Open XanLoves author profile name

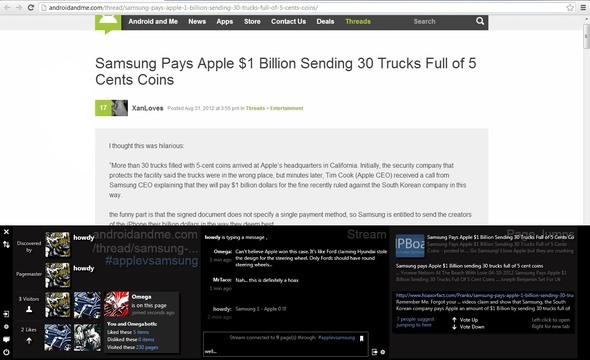pos(148,108)
